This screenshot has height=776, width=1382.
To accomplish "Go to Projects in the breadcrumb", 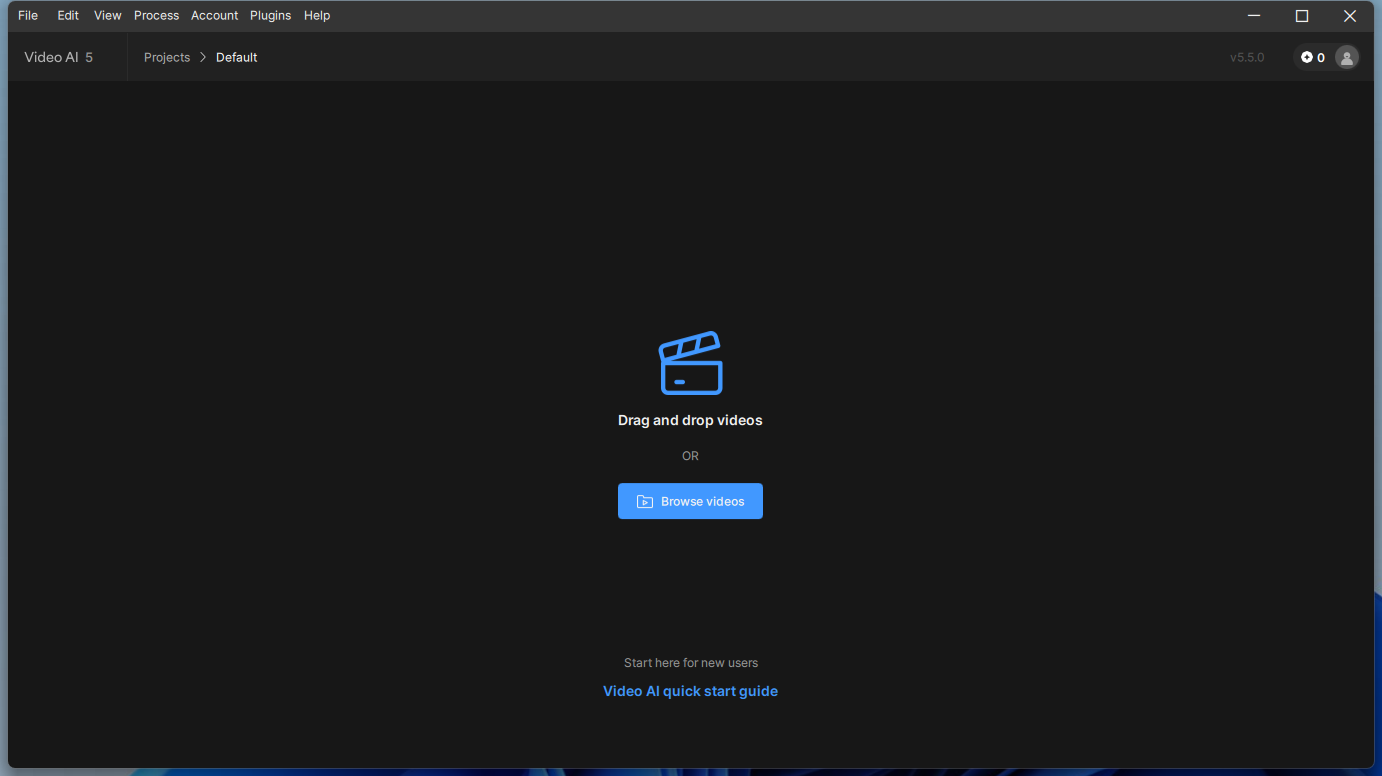I will 167,57.
